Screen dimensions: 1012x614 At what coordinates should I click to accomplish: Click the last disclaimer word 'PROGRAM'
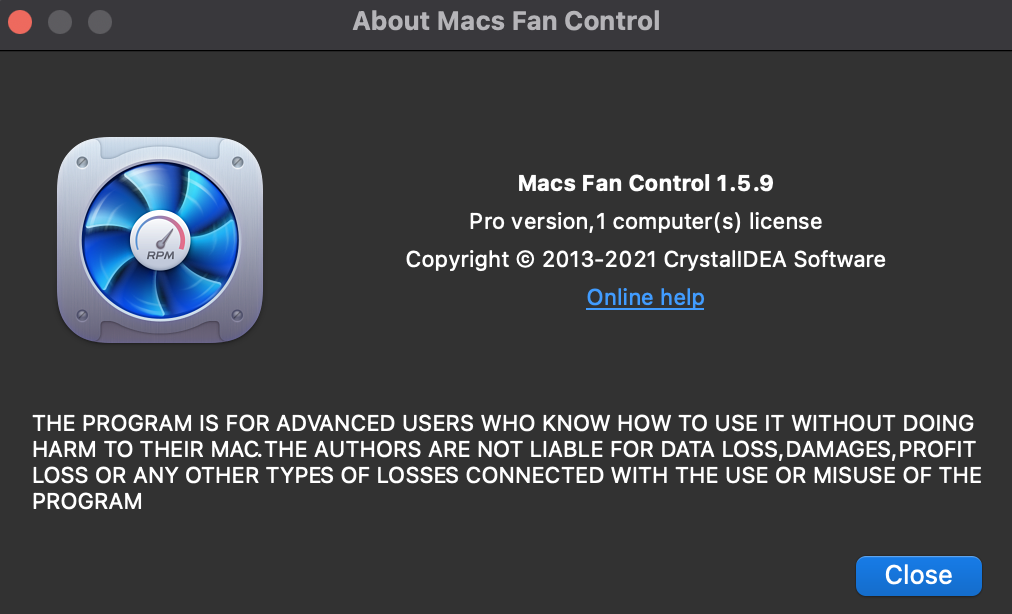[87, 502]
